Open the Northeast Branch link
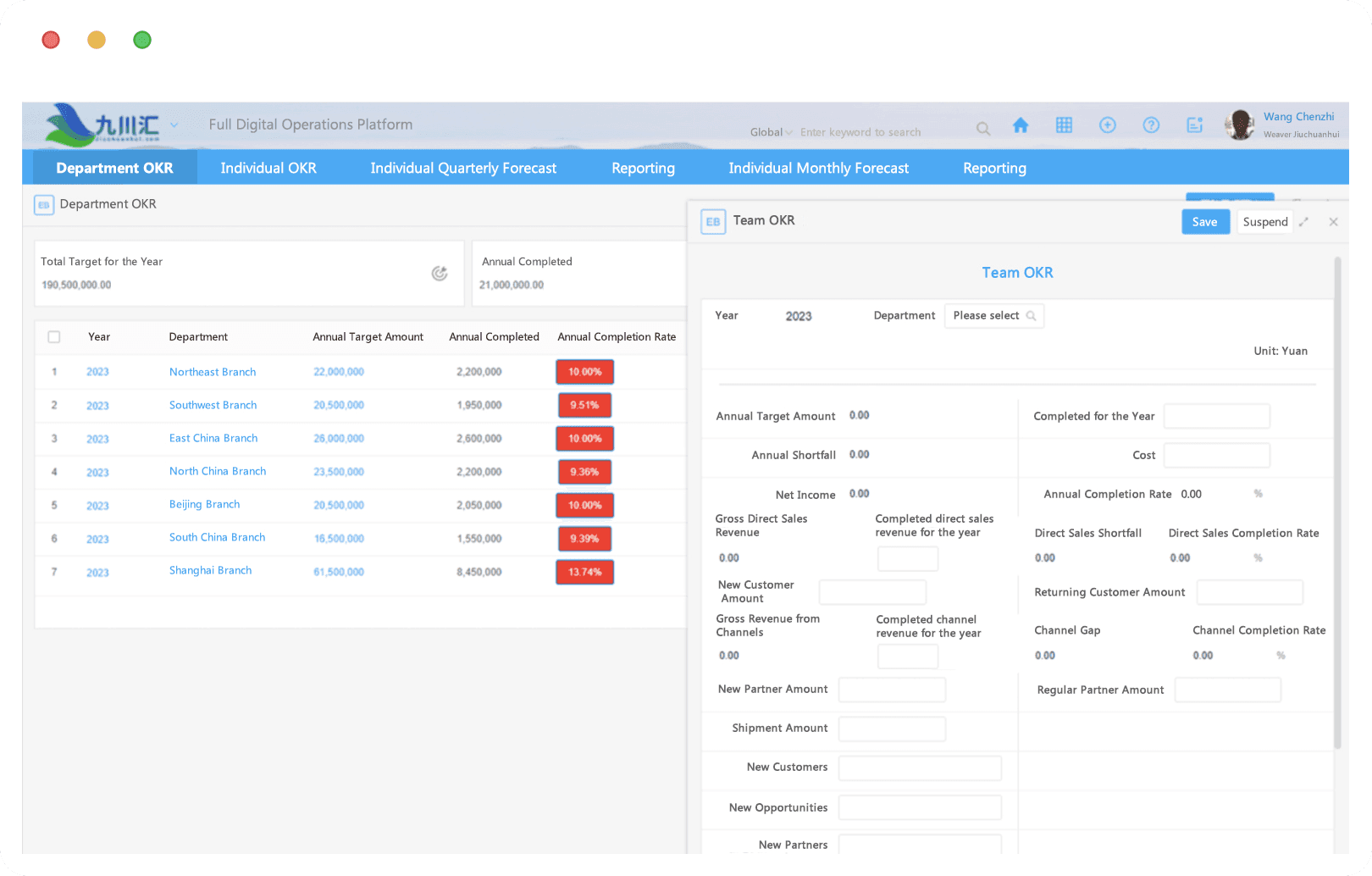This screenshot has height=876, width=1372. tap(213, 372)
